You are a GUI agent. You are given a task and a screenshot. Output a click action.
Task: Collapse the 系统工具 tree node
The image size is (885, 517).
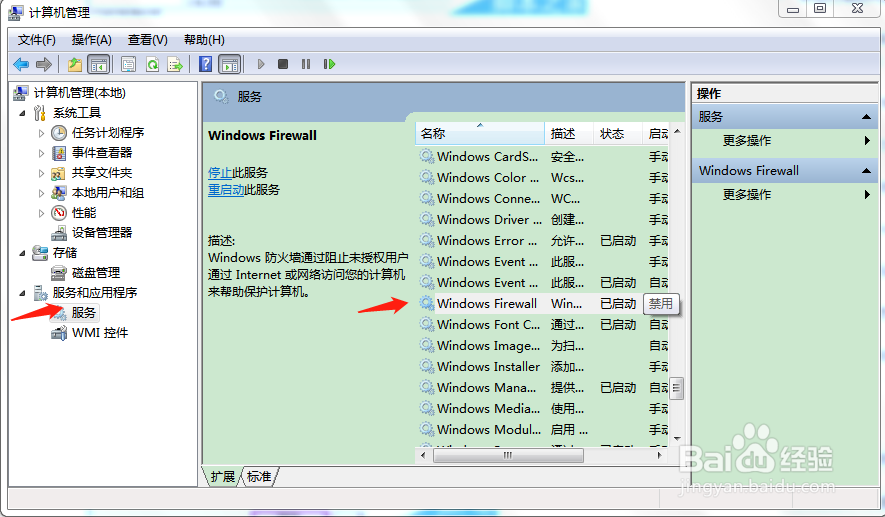[23, 113]
